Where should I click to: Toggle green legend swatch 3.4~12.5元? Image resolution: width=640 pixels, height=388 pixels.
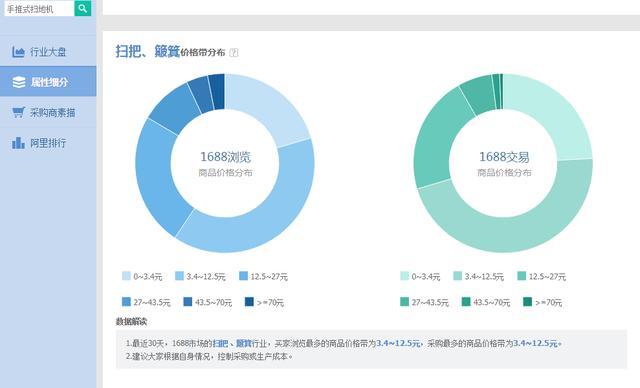tap(458, 276)
